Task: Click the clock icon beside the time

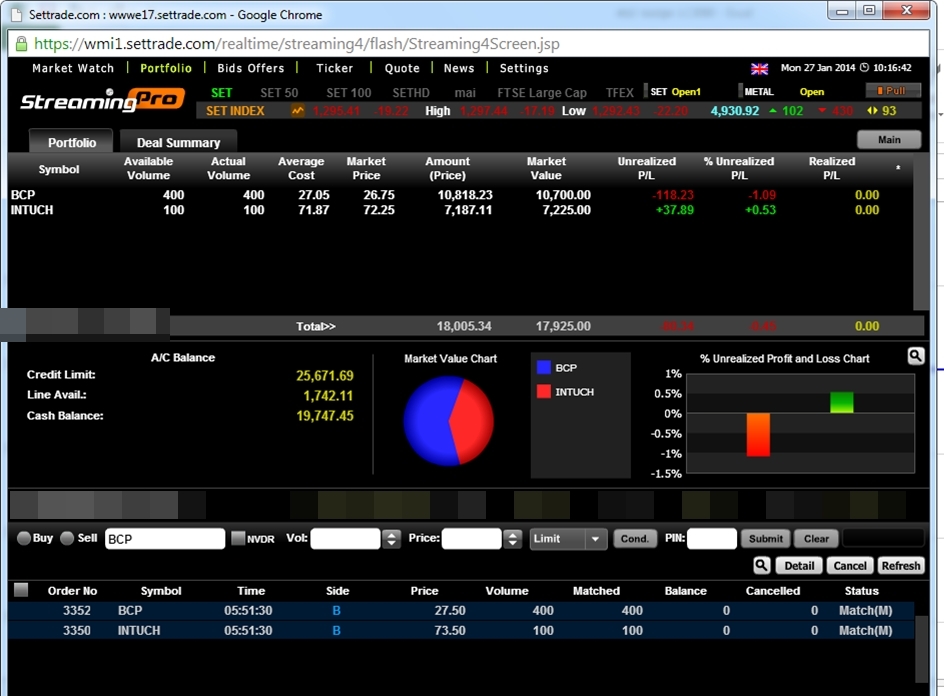Action: (x=864, y=67)
